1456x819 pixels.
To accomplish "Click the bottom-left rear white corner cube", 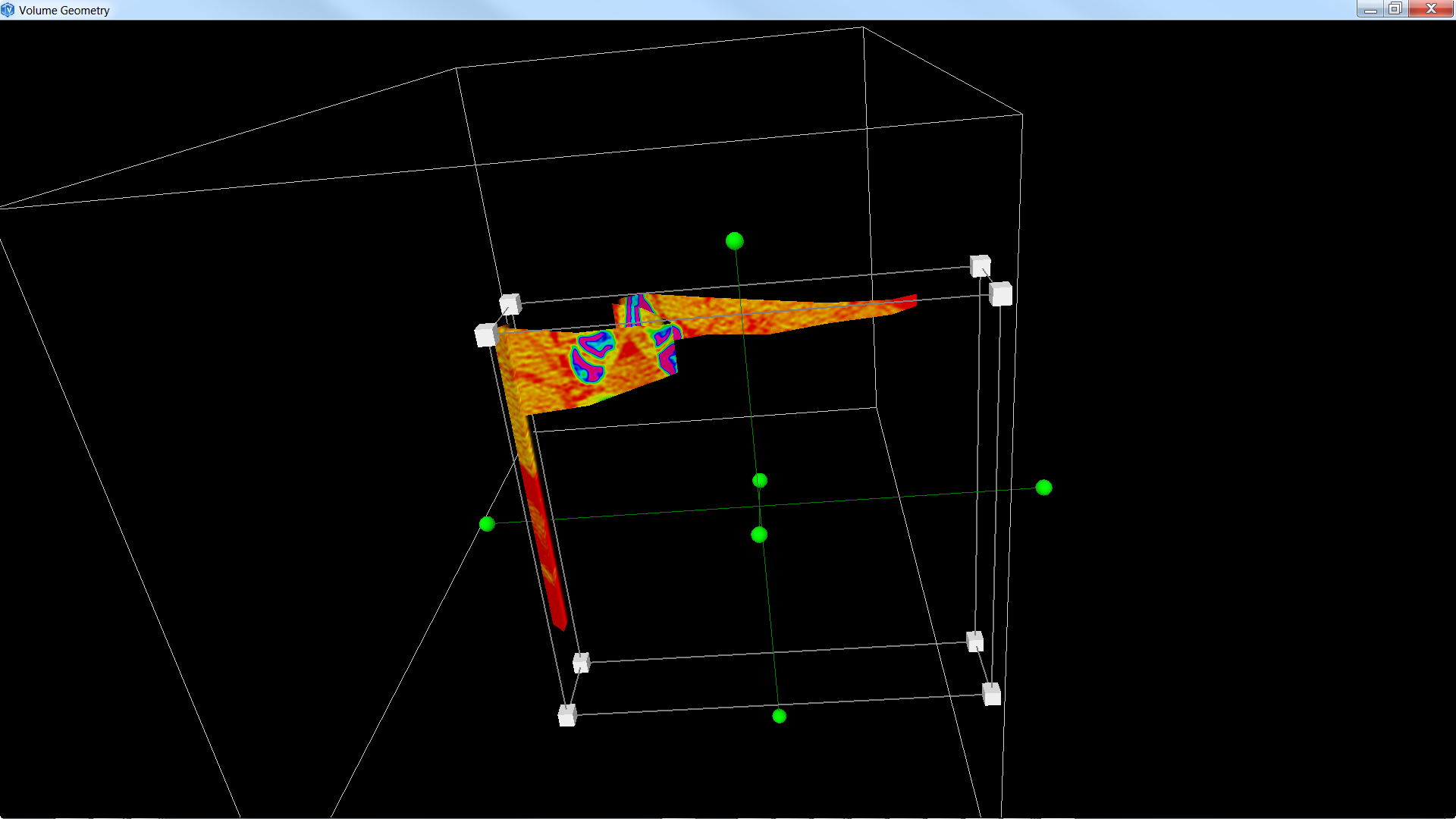I will coord(581,662).
